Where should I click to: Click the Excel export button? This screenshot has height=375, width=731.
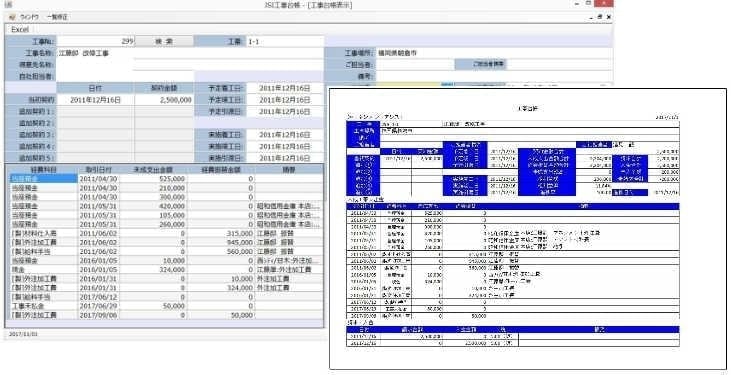(x=20, y=29)
